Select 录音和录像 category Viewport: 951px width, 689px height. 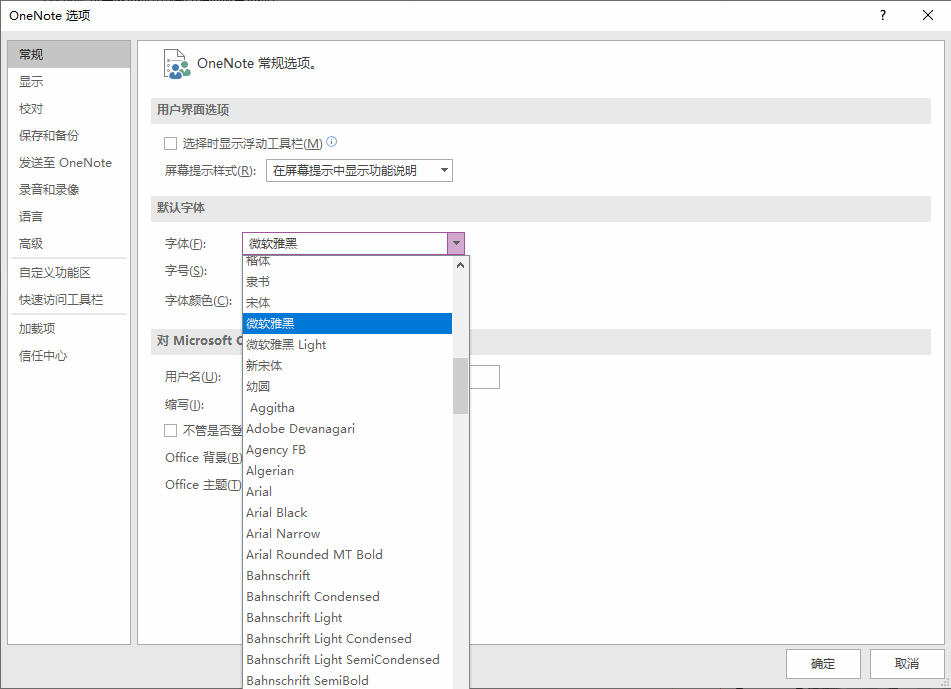(69, 190)
